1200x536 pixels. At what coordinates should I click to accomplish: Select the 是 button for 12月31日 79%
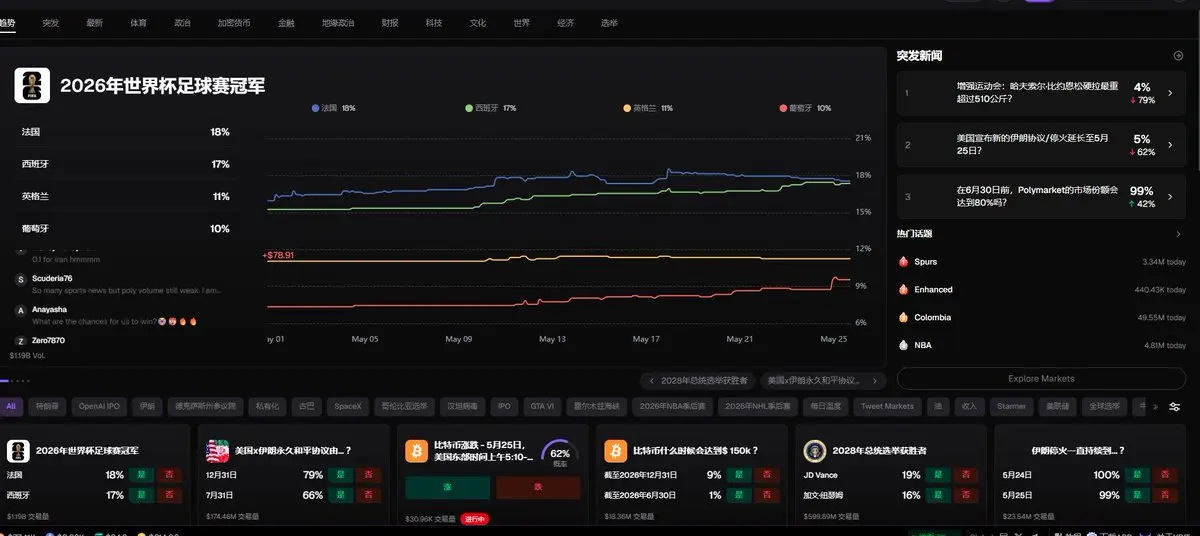coord(342,475)
